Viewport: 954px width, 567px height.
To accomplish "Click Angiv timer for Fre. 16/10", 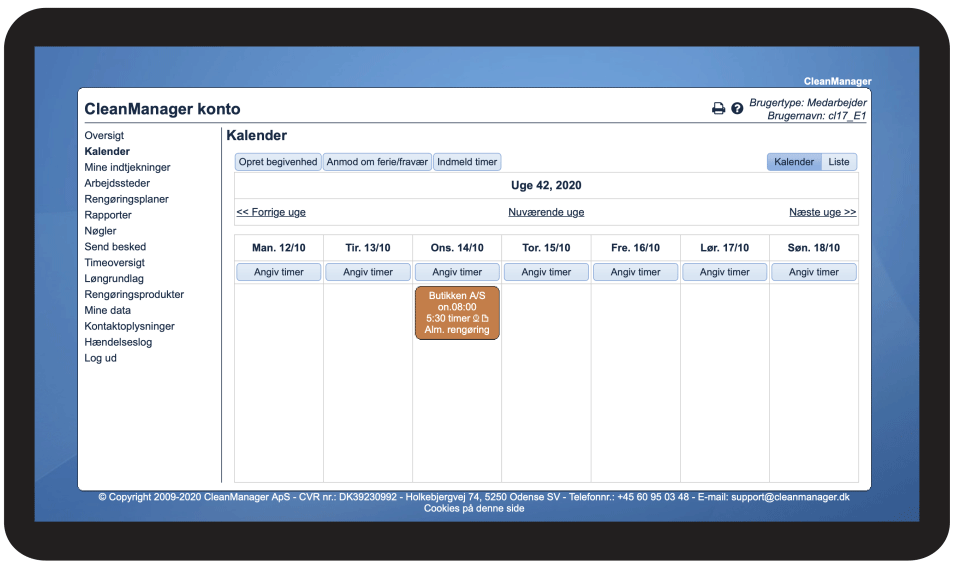I will click(635, 272).
